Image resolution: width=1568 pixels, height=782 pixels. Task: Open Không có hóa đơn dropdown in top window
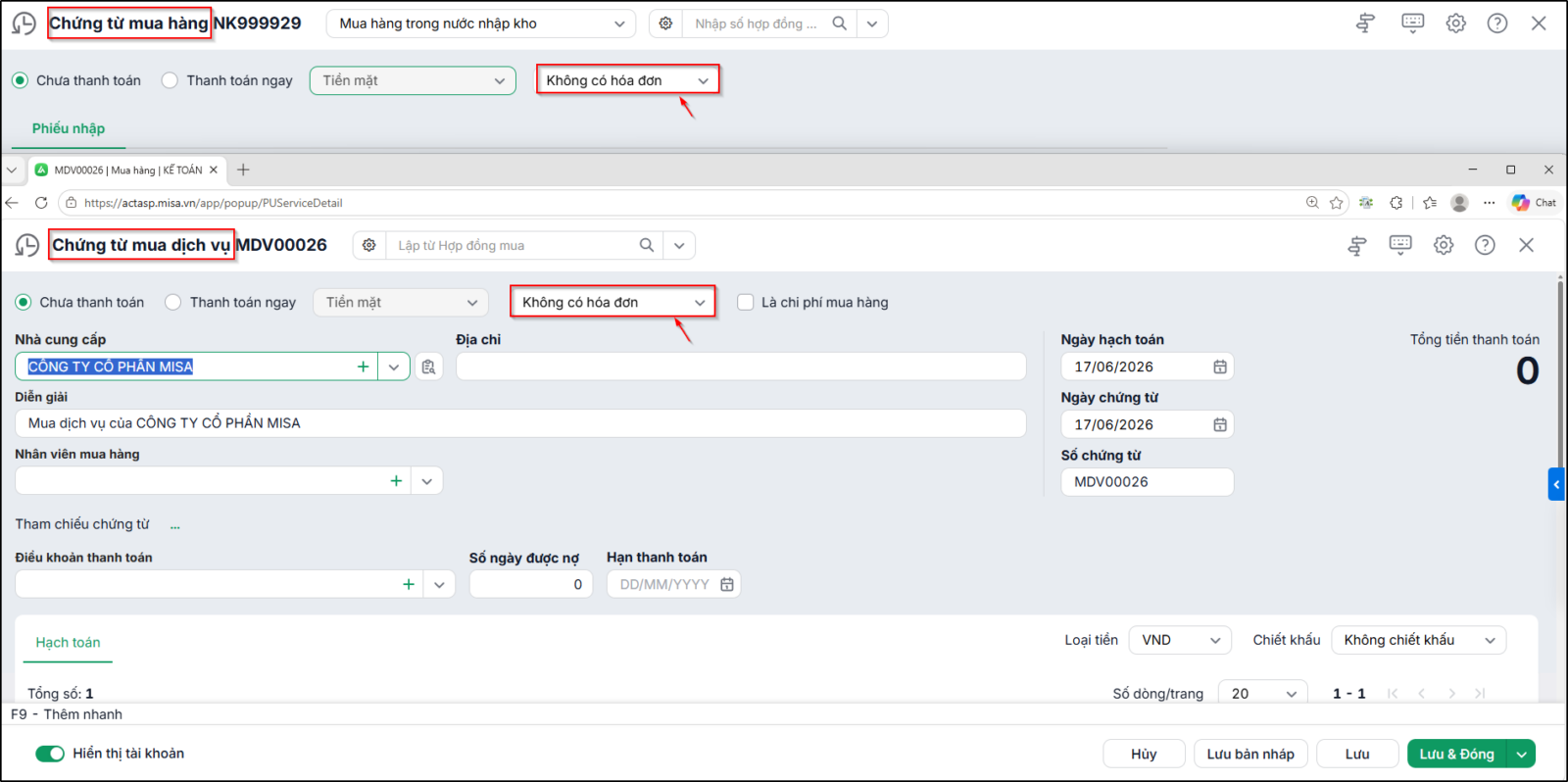point(627,80)
